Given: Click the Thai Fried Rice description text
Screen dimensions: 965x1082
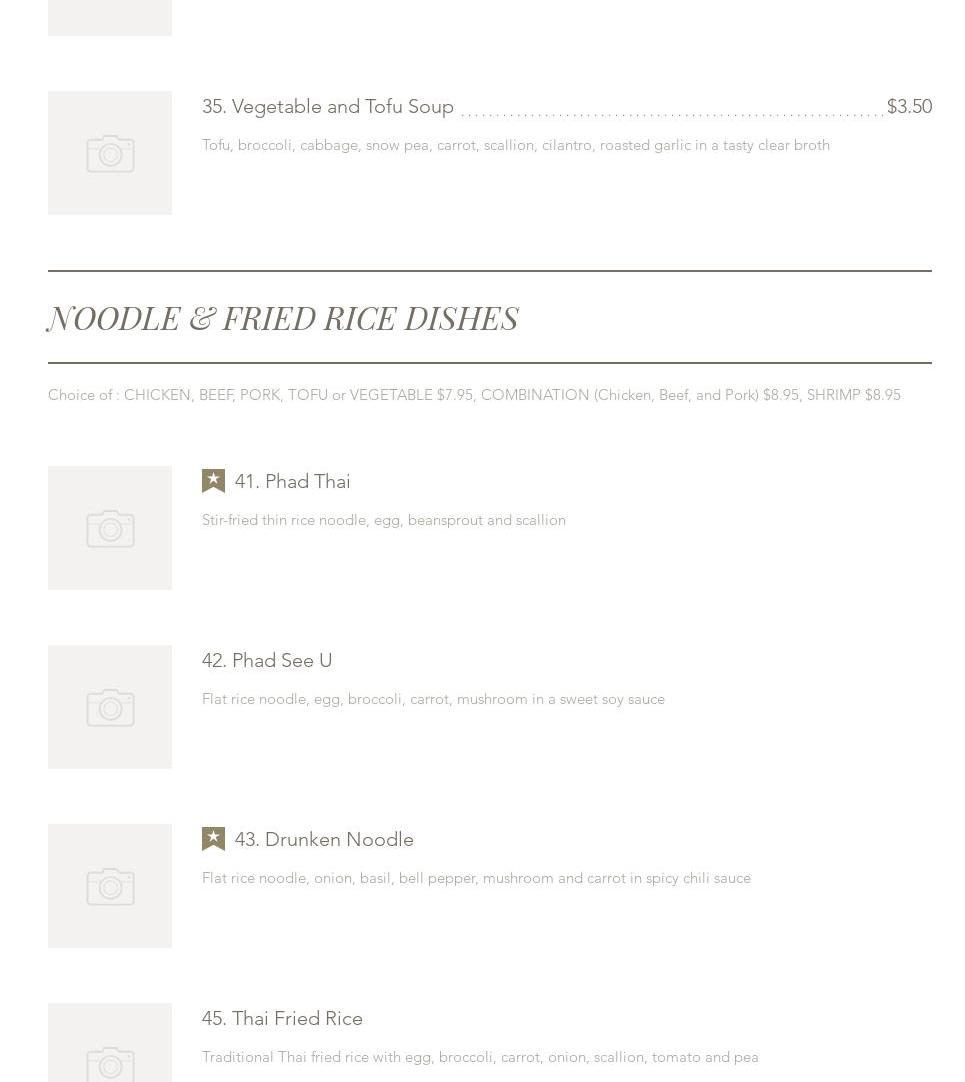Looking at the screenshot, I should pos(480,1057).
